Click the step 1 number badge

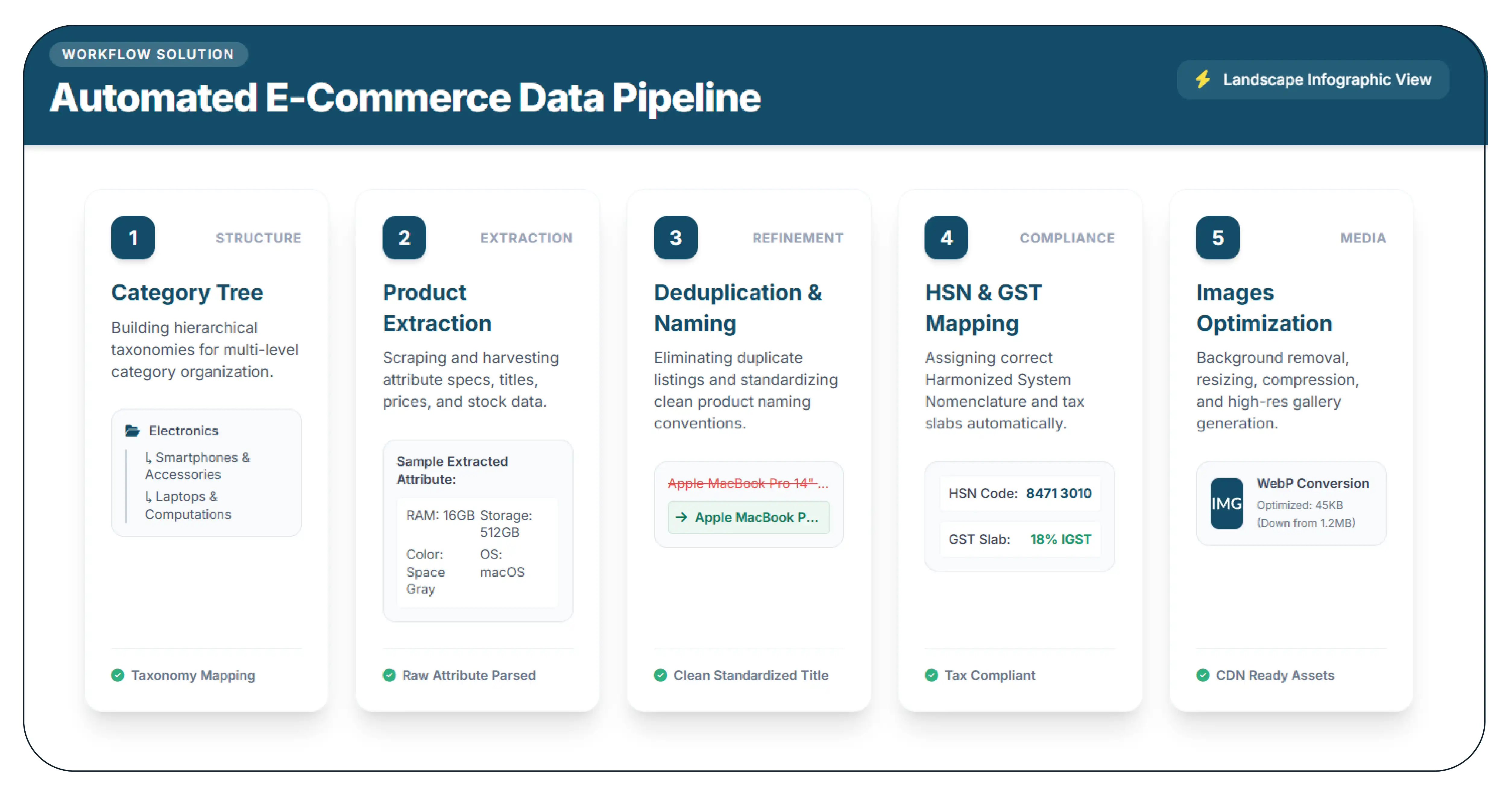(133, 238)
